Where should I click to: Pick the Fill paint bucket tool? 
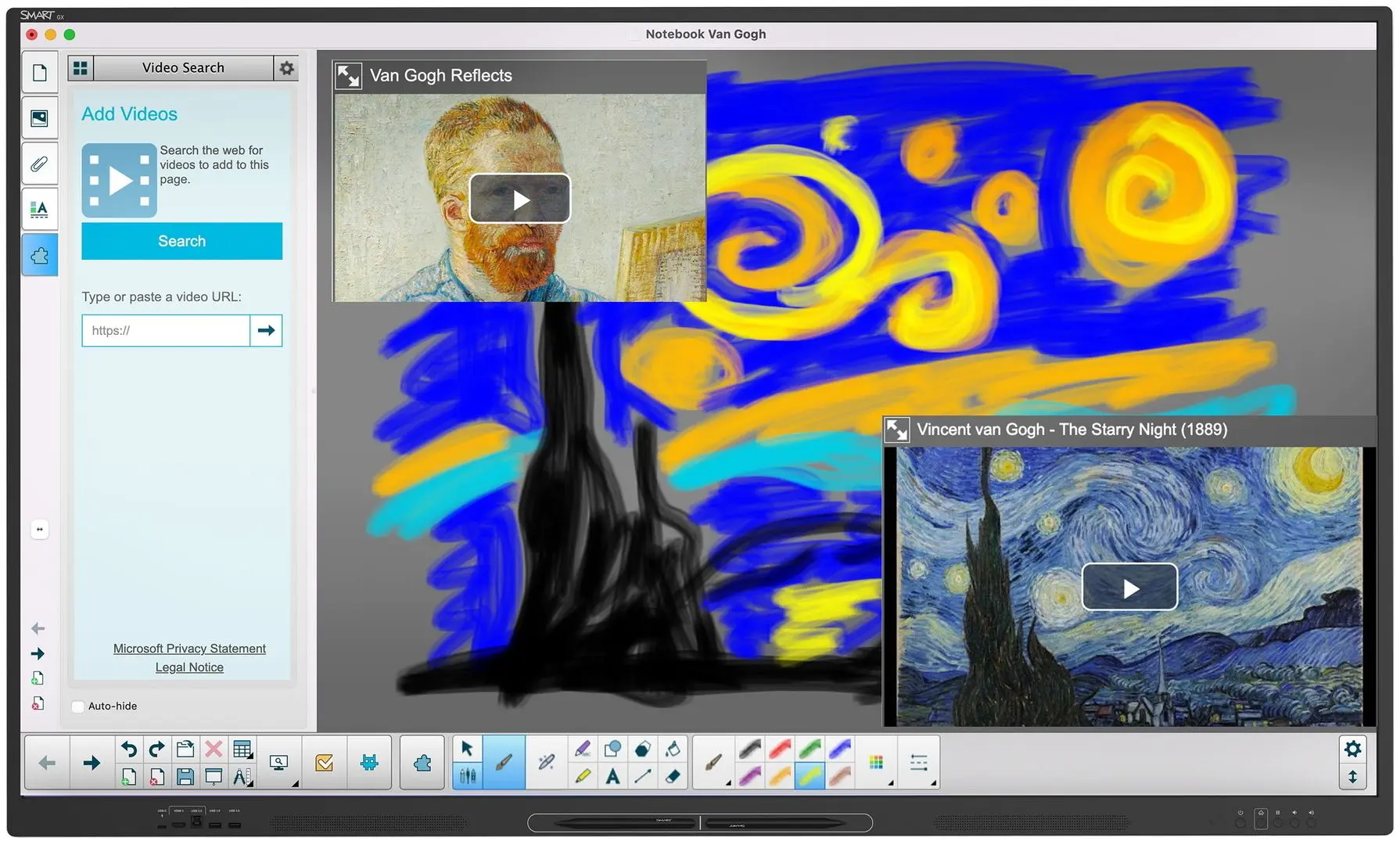(x=672, y=750)
